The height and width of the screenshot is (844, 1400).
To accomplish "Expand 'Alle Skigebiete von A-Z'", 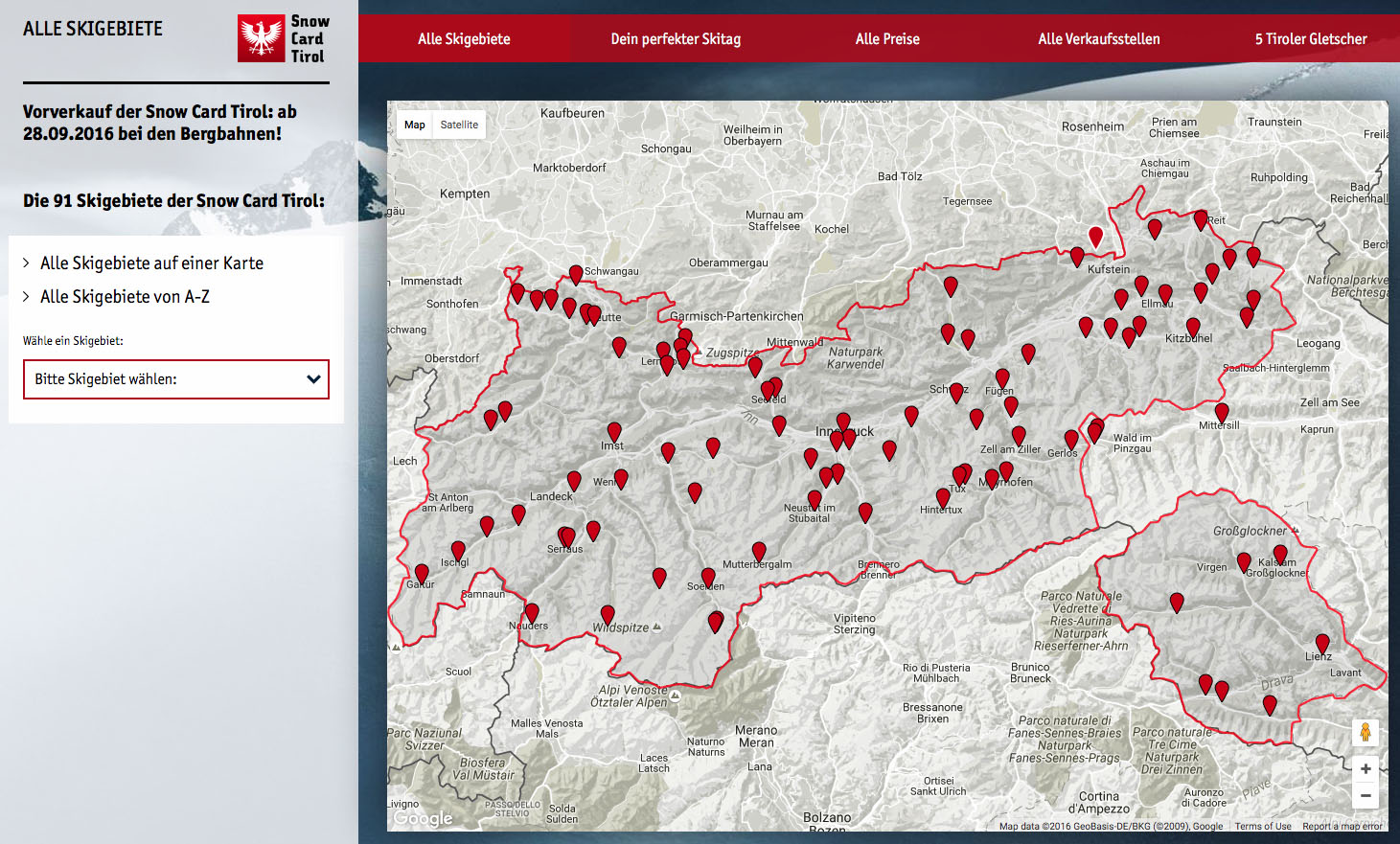I will [125, 297].
